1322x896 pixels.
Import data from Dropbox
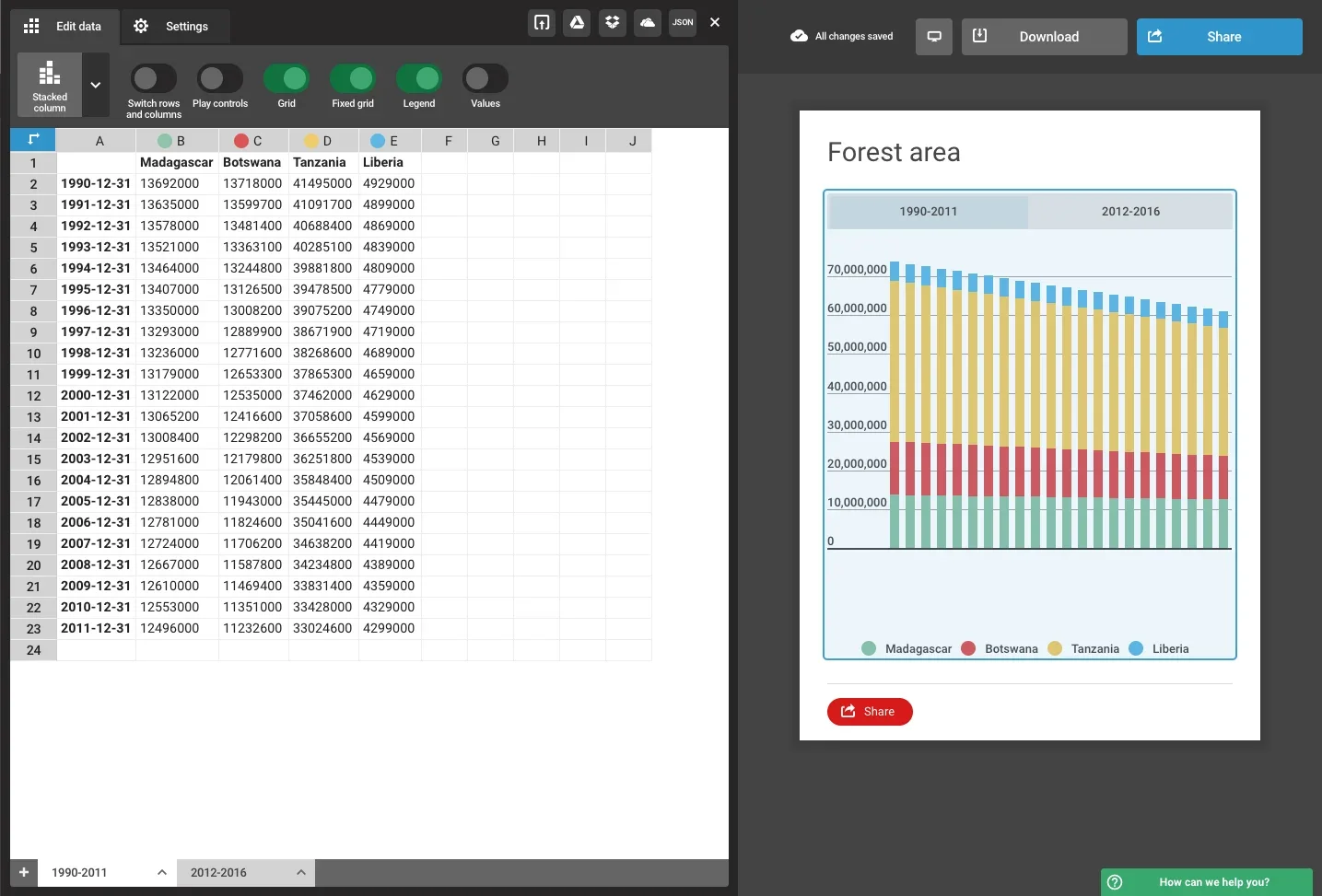pos(612,23)
